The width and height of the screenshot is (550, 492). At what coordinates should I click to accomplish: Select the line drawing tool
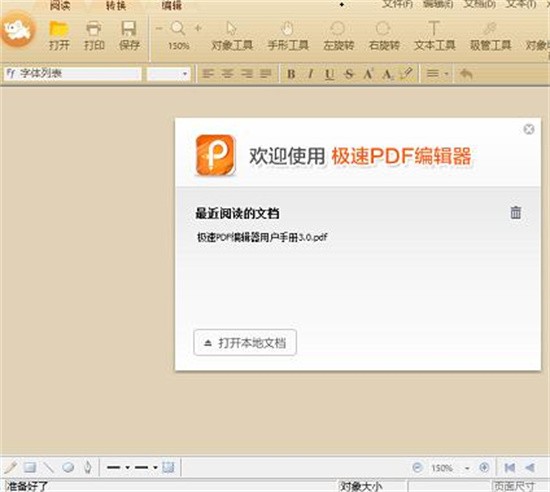(48, 467)
